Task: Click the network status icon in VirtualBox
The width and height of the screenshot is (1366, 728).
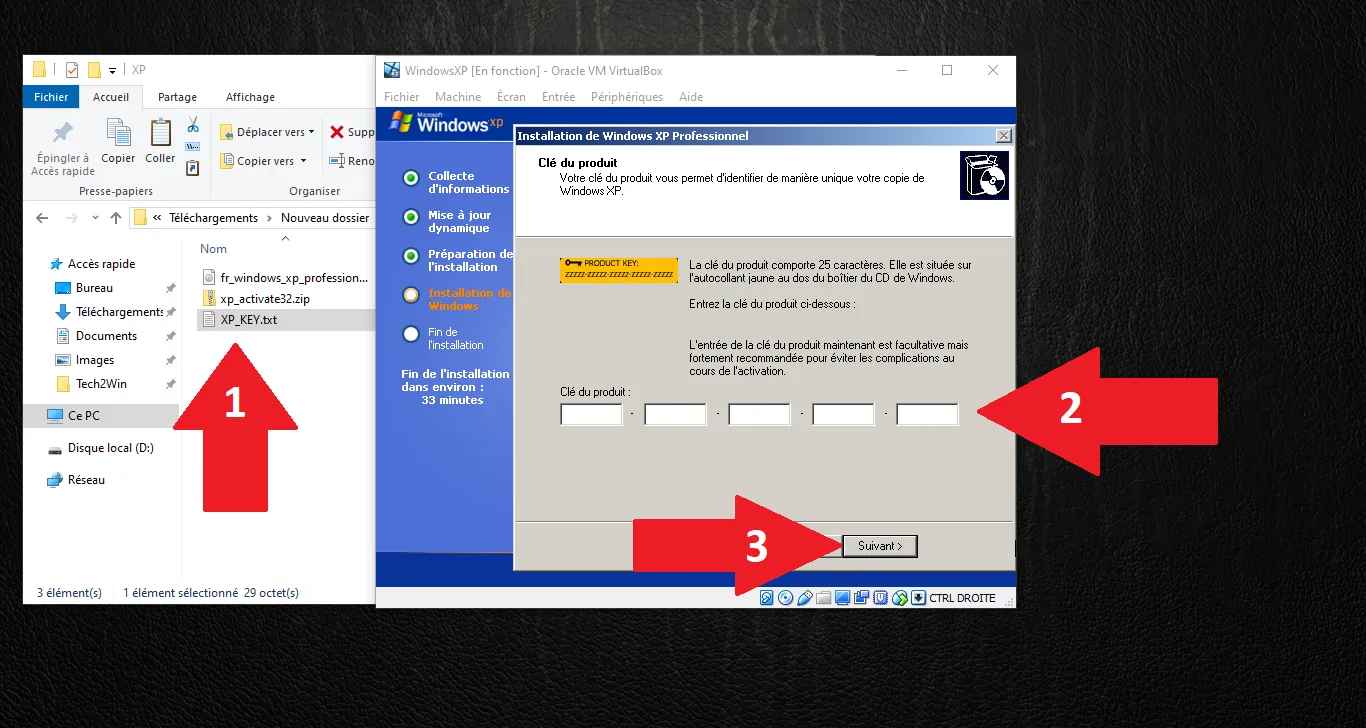Action: 861,597
